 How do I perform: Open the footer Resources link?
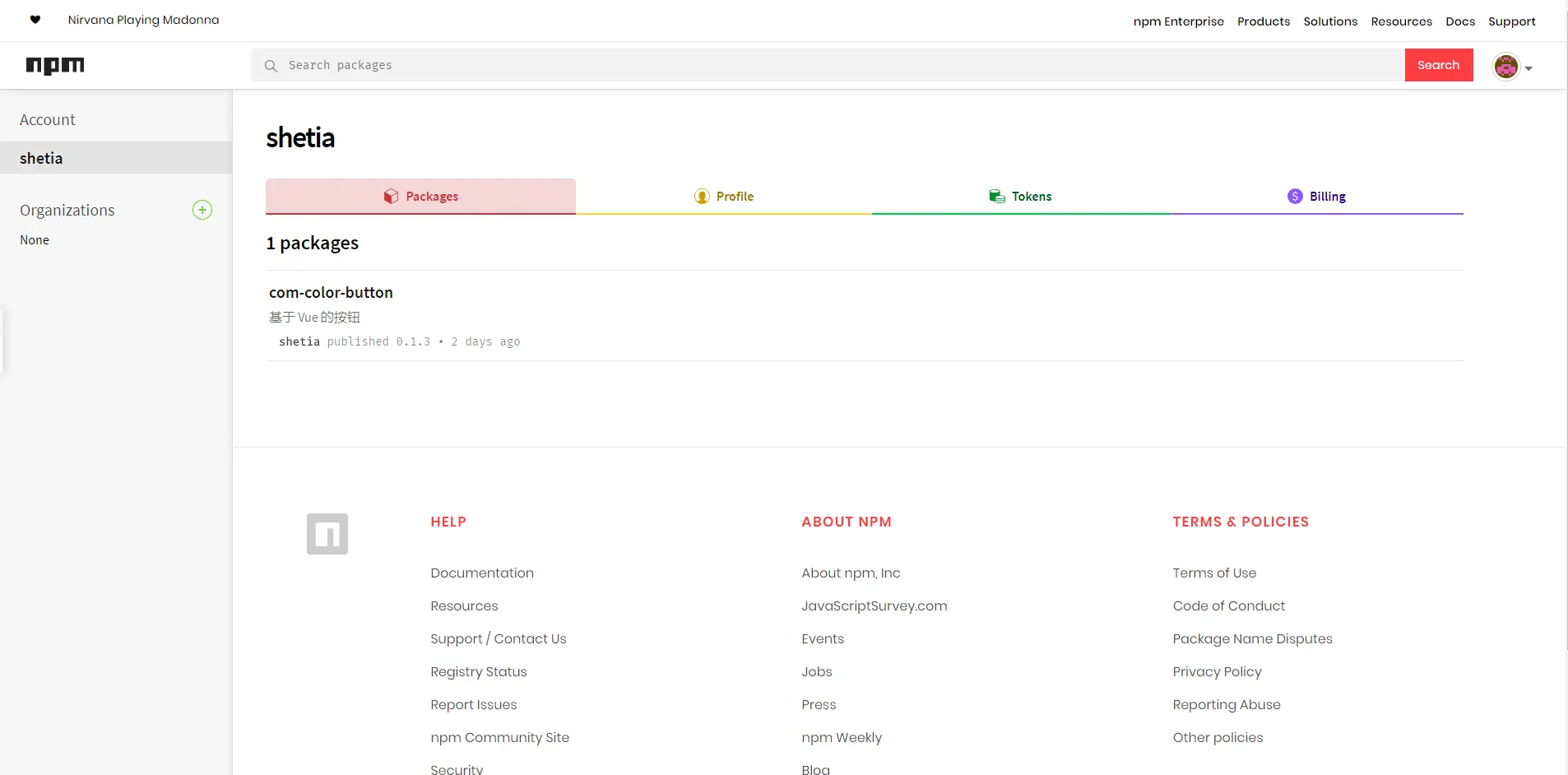(464, 606)
